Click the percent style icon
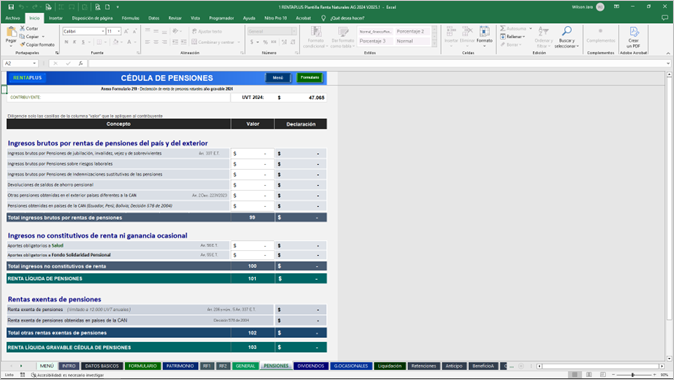Viewport: 674px width, 380px height. (x=265, y=42)
